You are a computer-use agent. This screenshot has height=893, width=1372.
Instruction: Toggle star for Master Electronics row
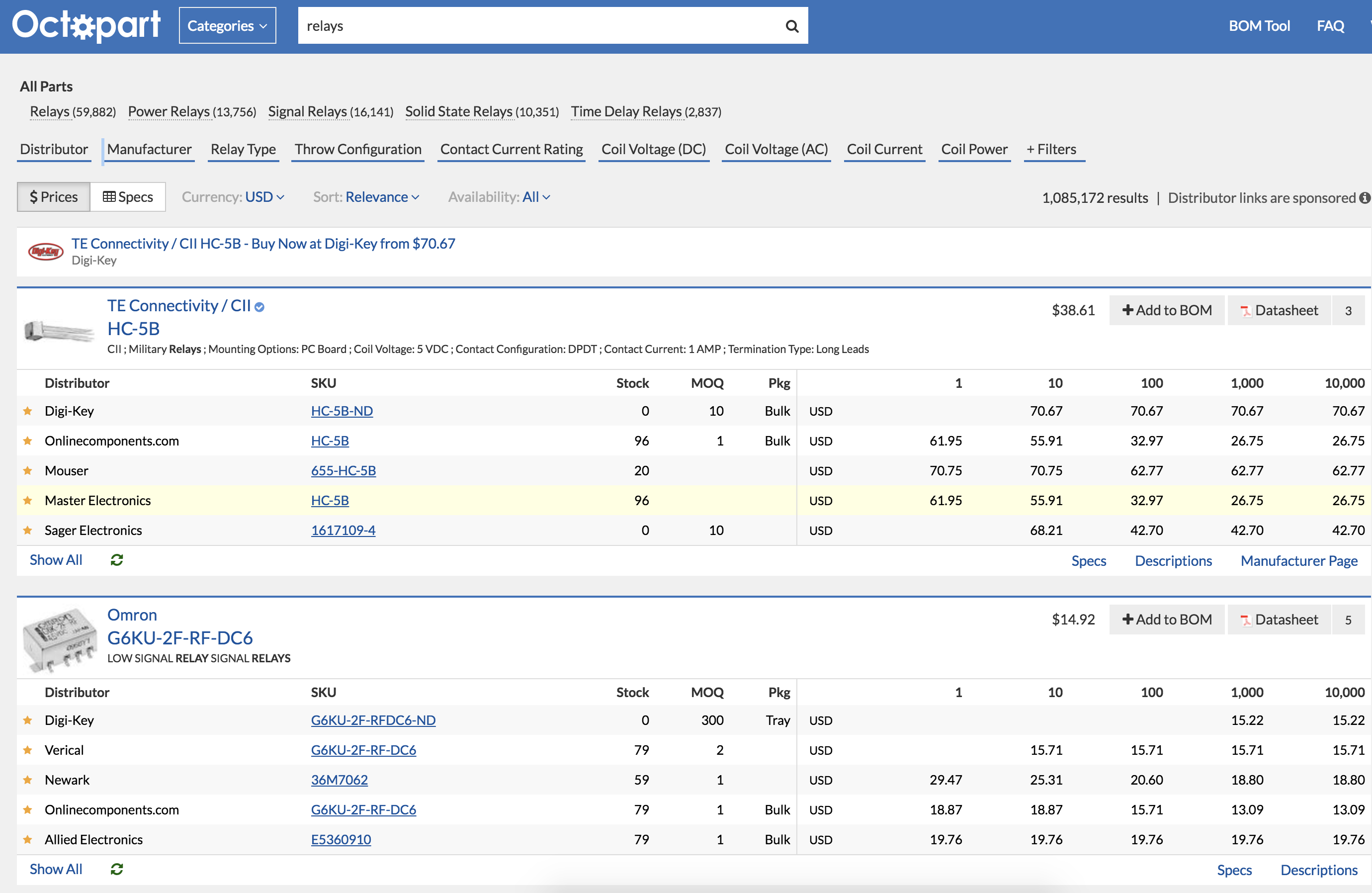coord(28,500)
